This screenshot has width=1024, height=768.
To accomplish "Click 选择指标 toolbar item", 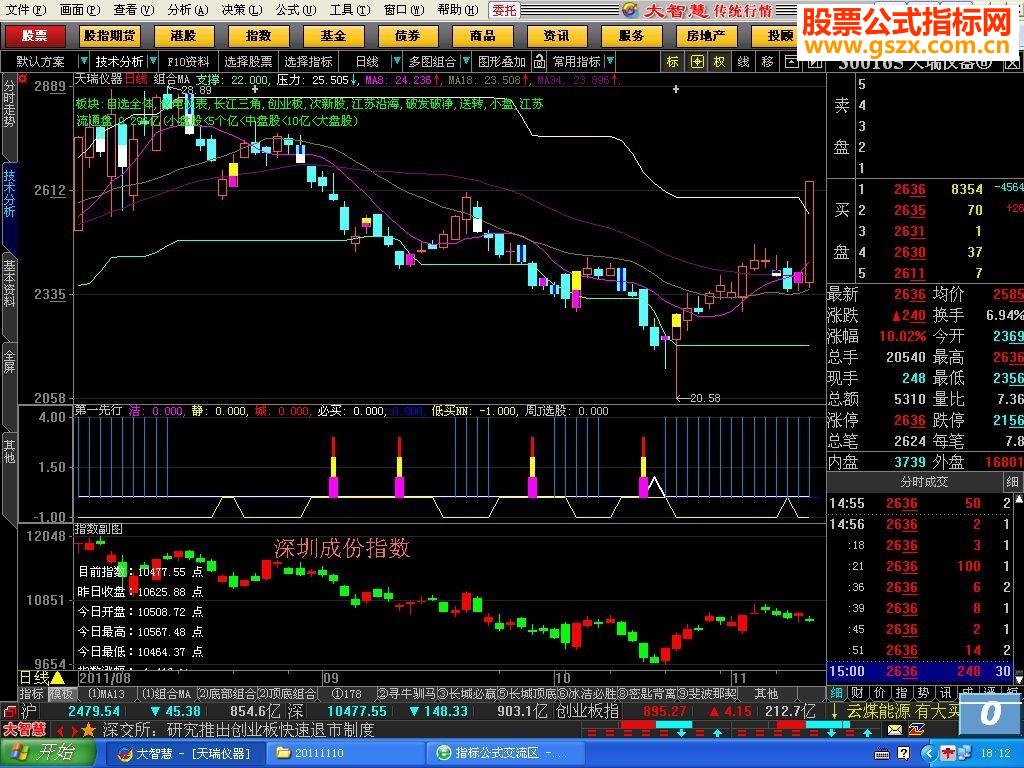I will tap(308, 61).
